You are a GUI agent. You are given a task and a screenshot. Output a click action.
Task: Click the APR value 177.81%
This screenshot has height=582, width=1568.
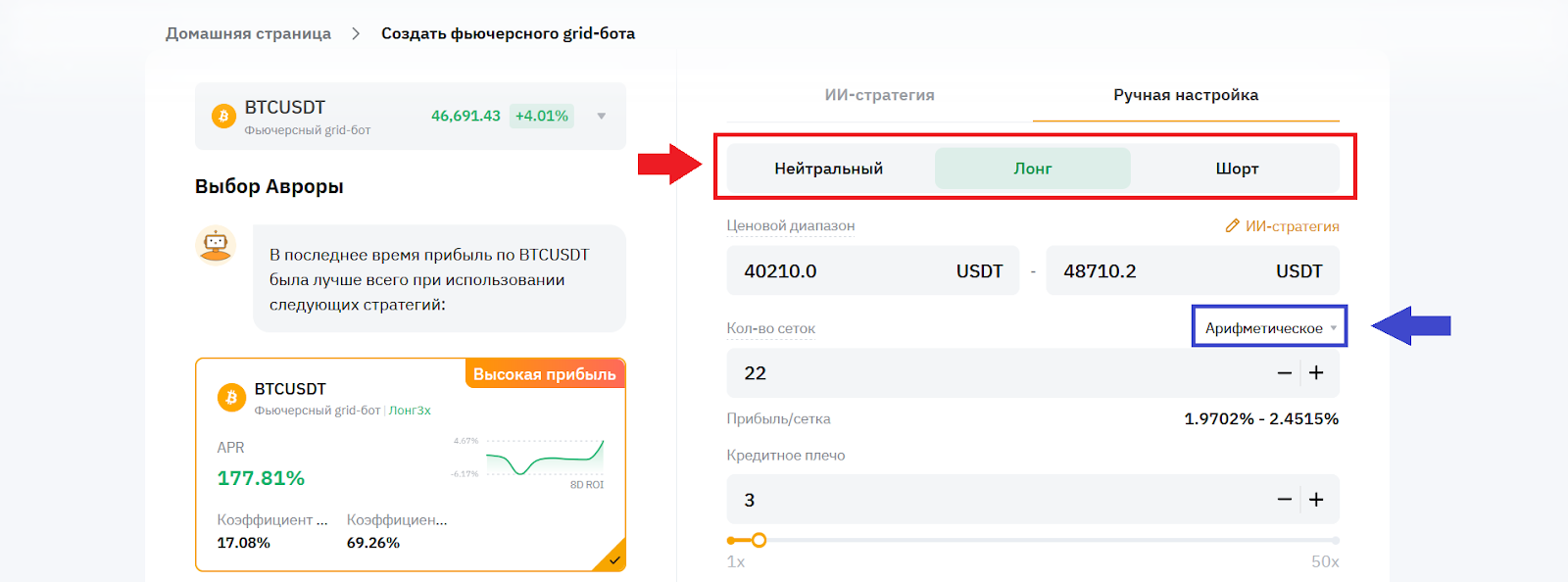point(261,478)
